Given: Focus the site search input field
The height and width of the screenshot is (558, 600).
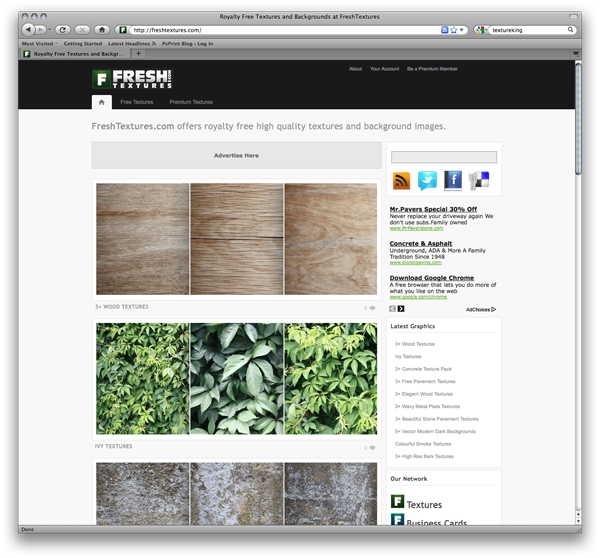Looking at the screenshot, I should [444, 157].
